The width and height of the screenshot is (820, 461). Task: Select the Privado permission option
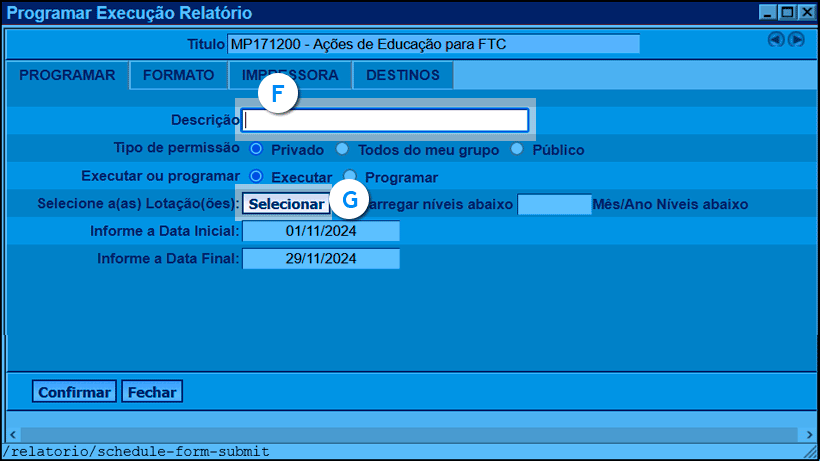(256, 149)
